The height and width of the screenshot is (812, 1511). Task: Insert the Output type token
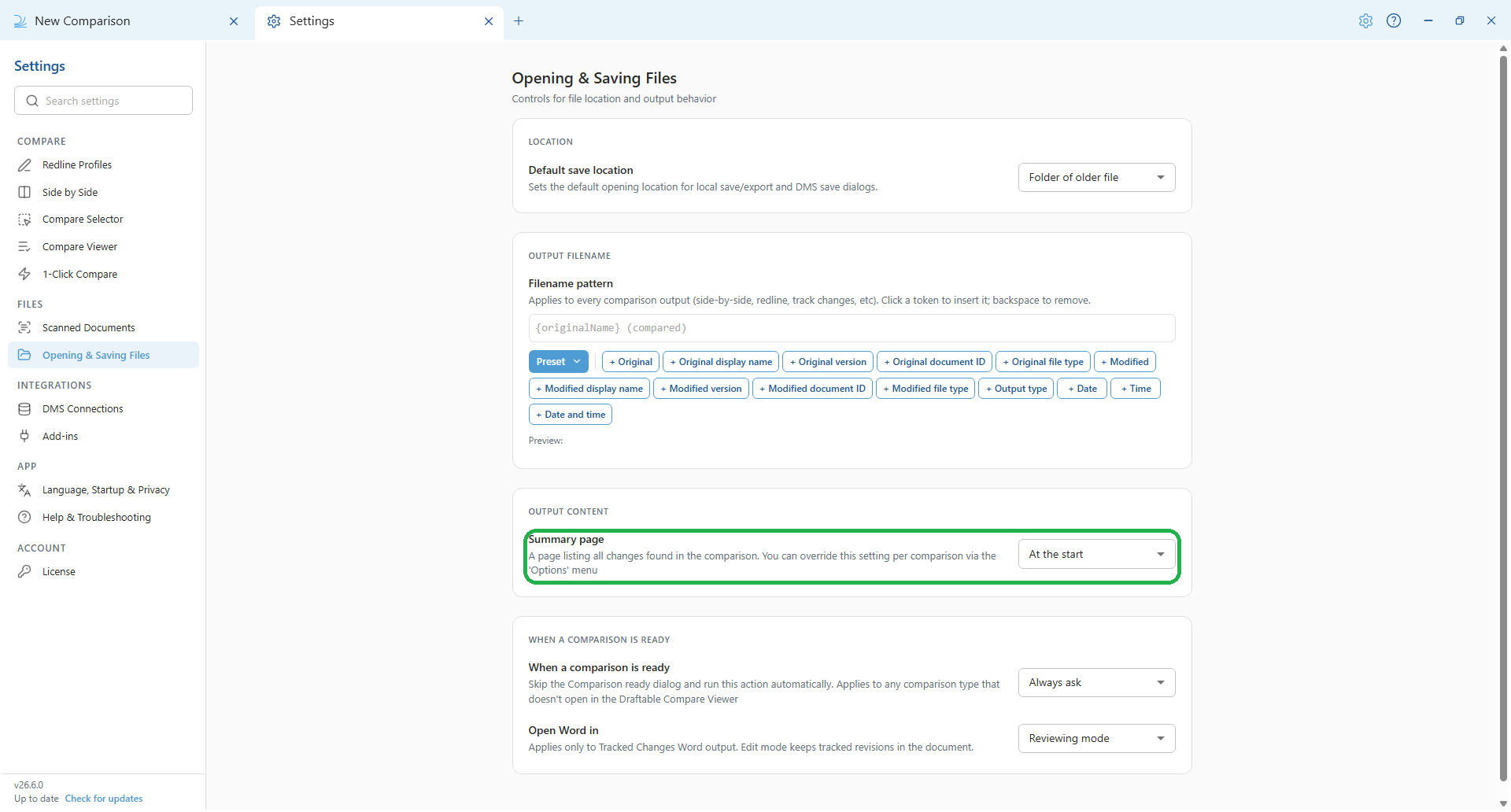(1016, 389)
